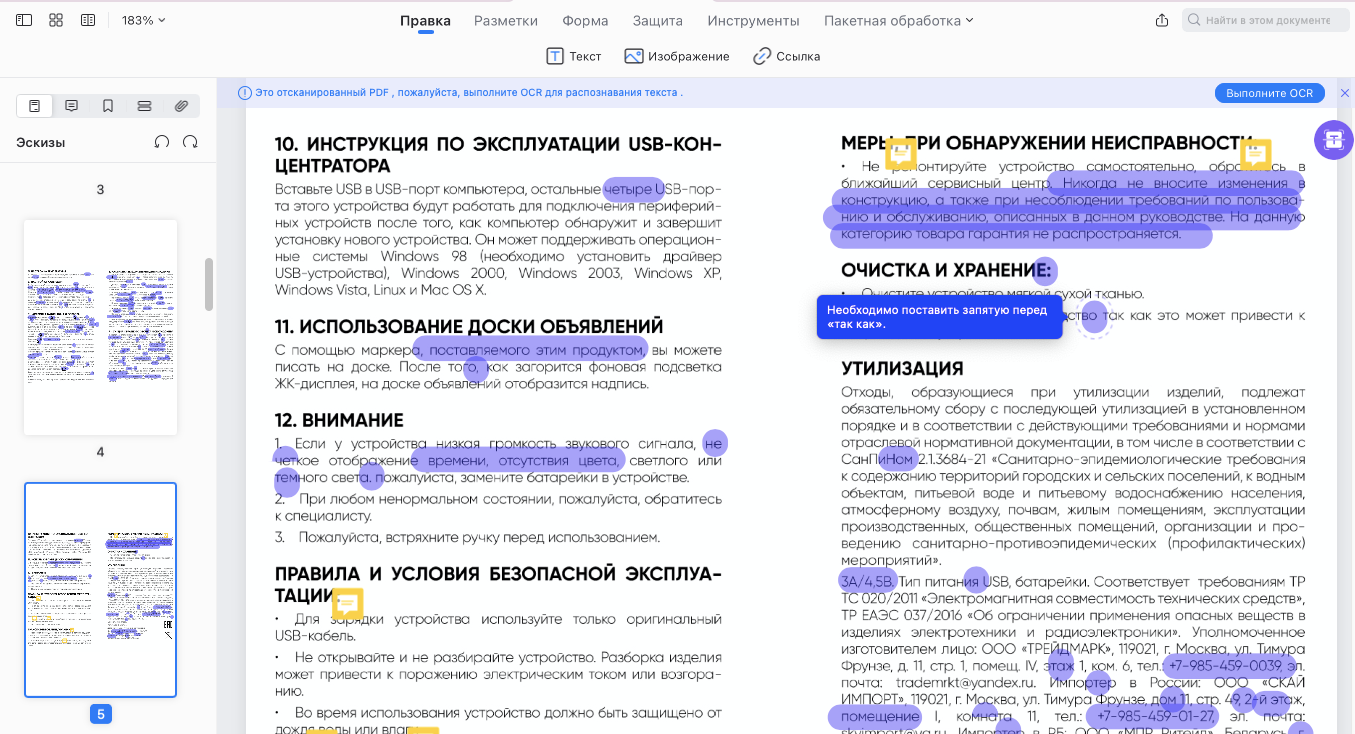Click highlight on '3А/4,5В'

coord(867,581)
